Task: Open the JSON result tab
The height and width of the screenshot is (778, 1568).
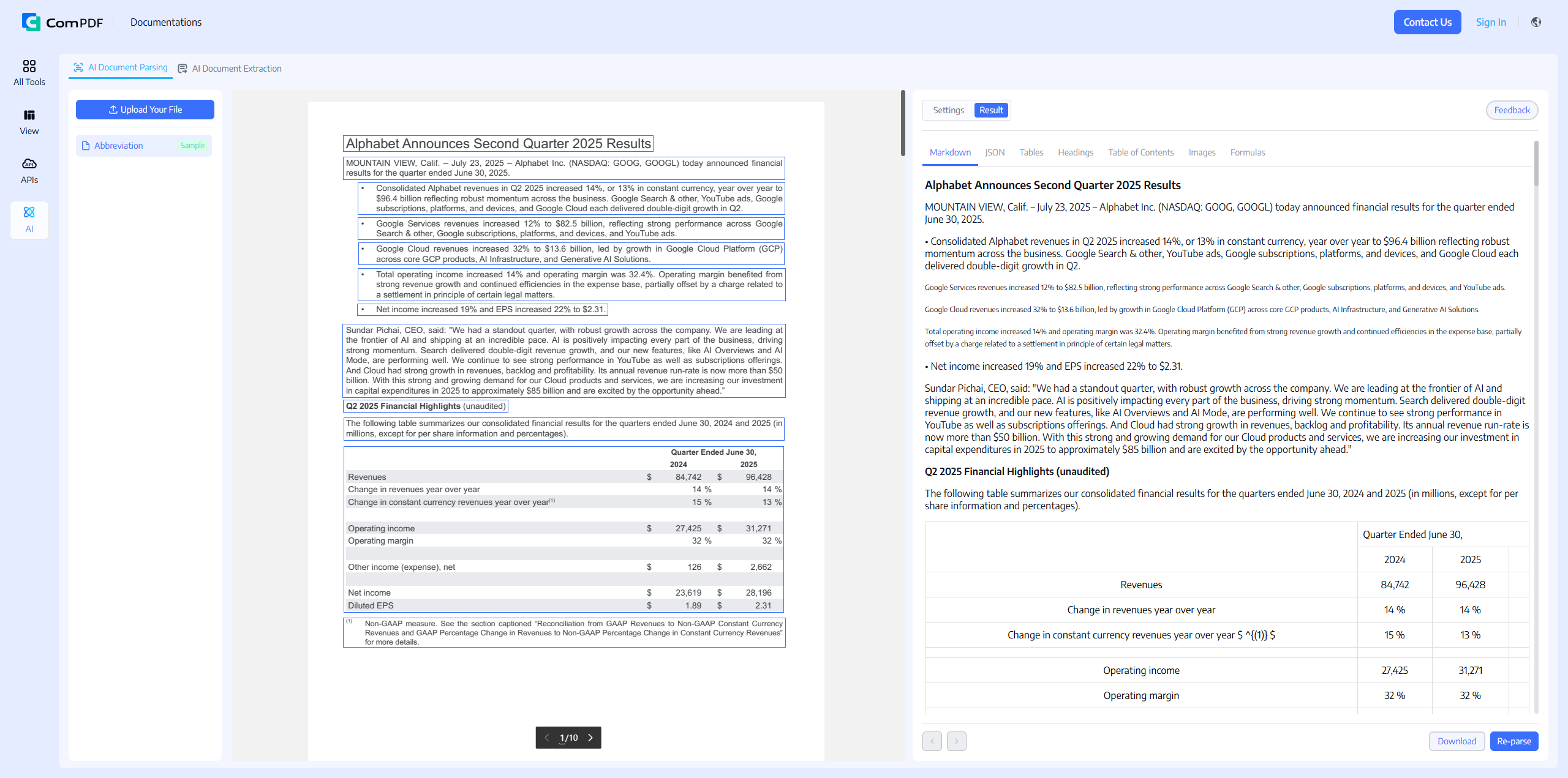Action: pyautogui.click(x=995, y=152)
